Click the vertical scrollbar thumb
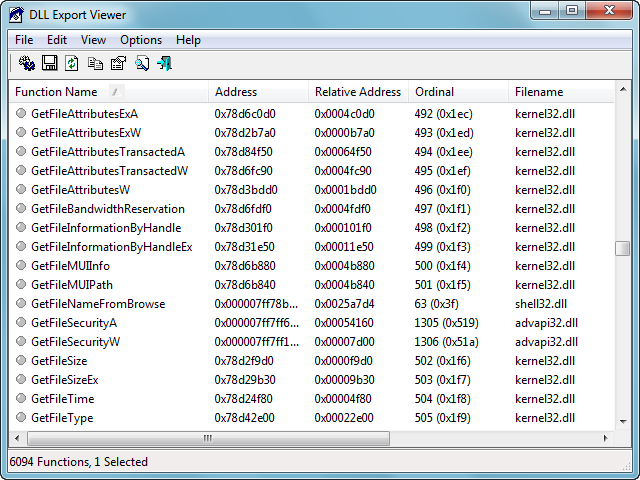 point(623,249)
